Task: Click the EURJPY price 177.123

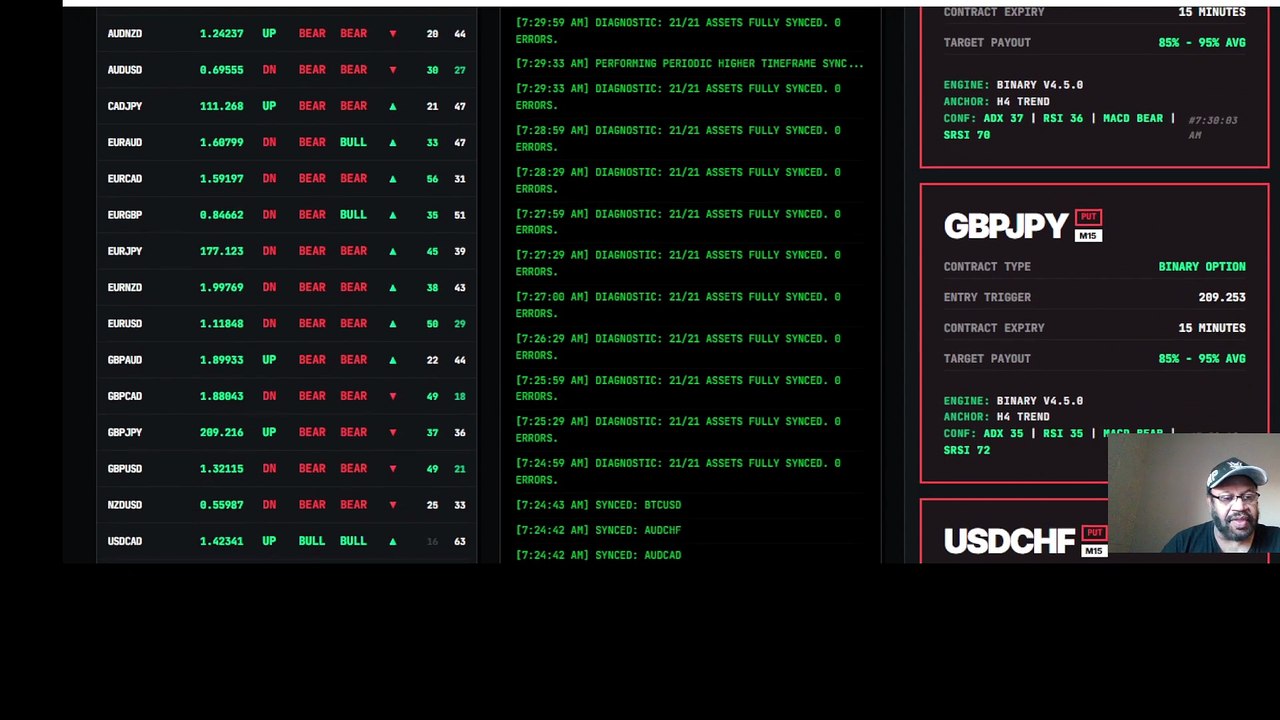Action: (221, 251)
